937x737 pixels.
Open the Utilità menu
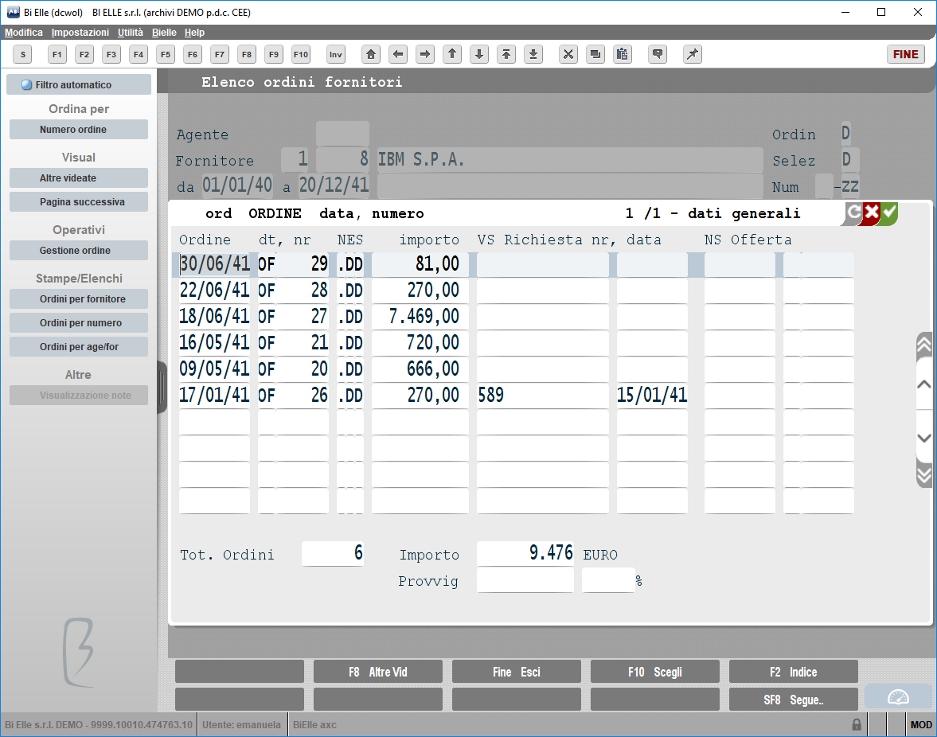pyautogui.click(x=130, y=32)
